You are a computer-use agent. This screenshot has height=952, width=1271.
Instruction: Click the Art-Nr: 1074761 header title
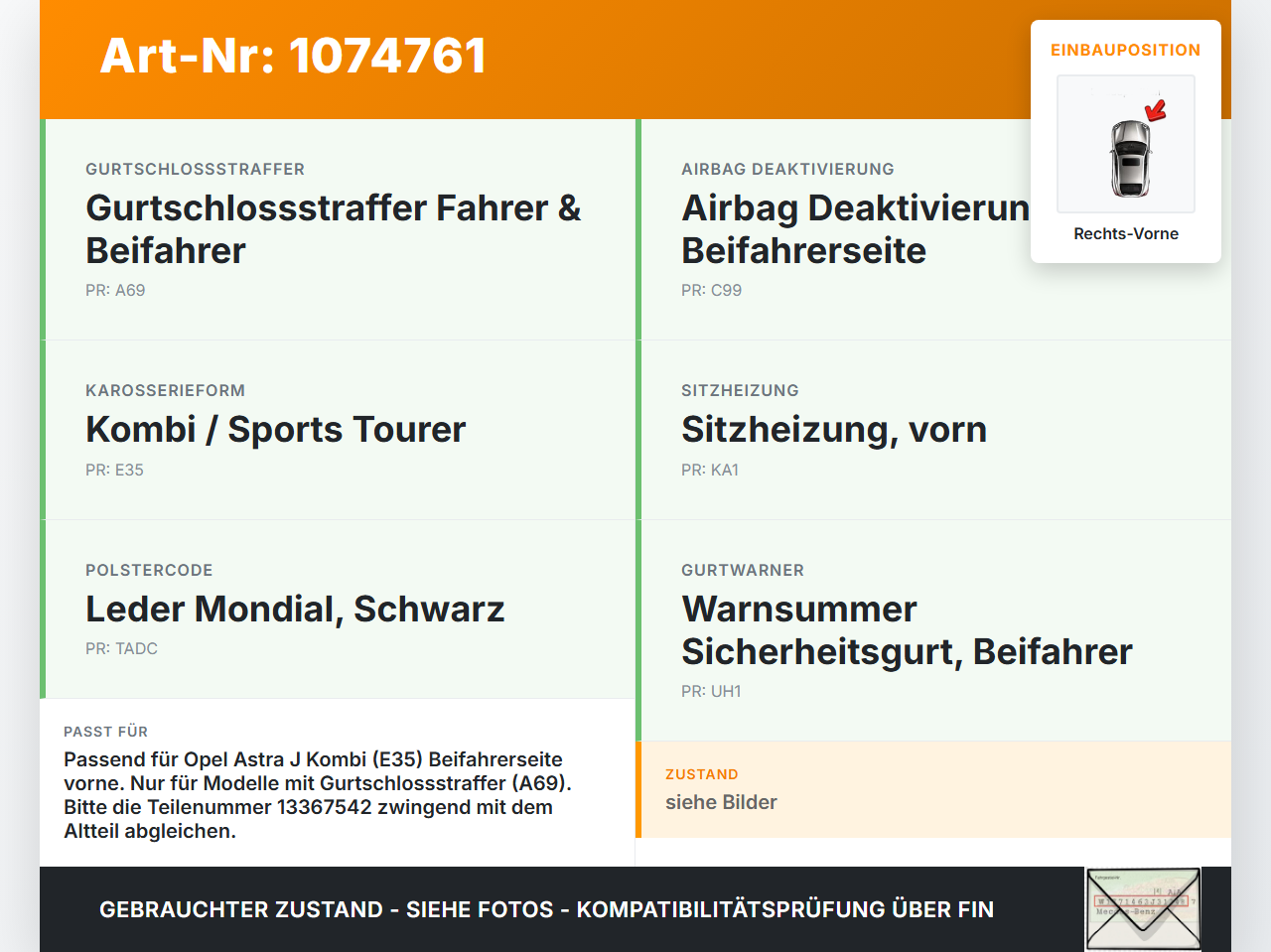pyautogui.click(x=293, y=56)
